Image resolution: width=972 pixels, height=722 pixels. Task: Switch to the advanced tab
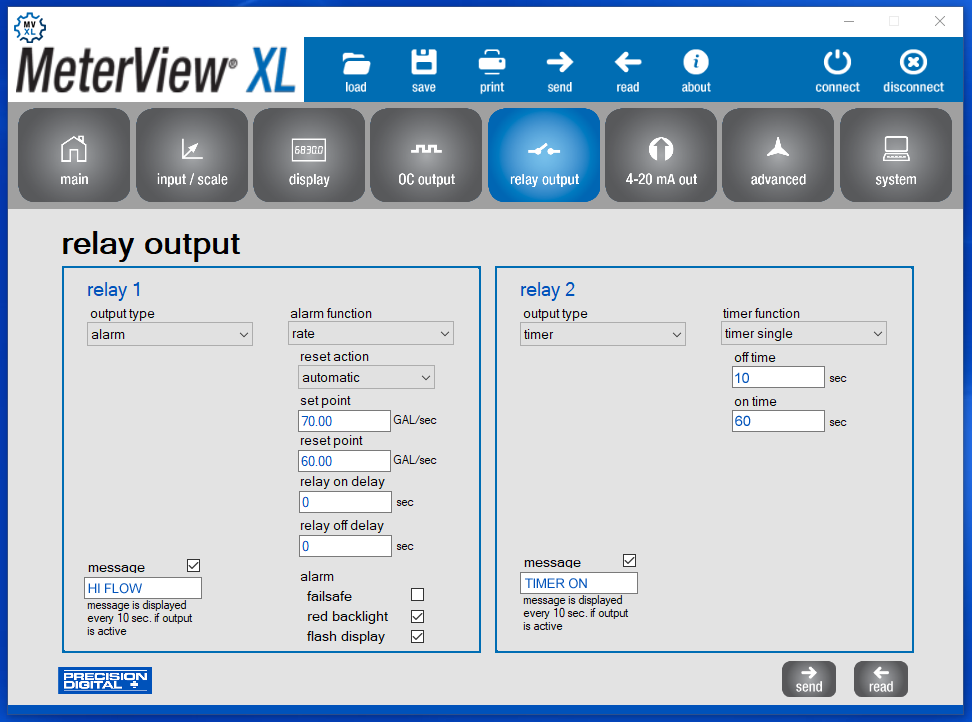[x=778, y=155]
